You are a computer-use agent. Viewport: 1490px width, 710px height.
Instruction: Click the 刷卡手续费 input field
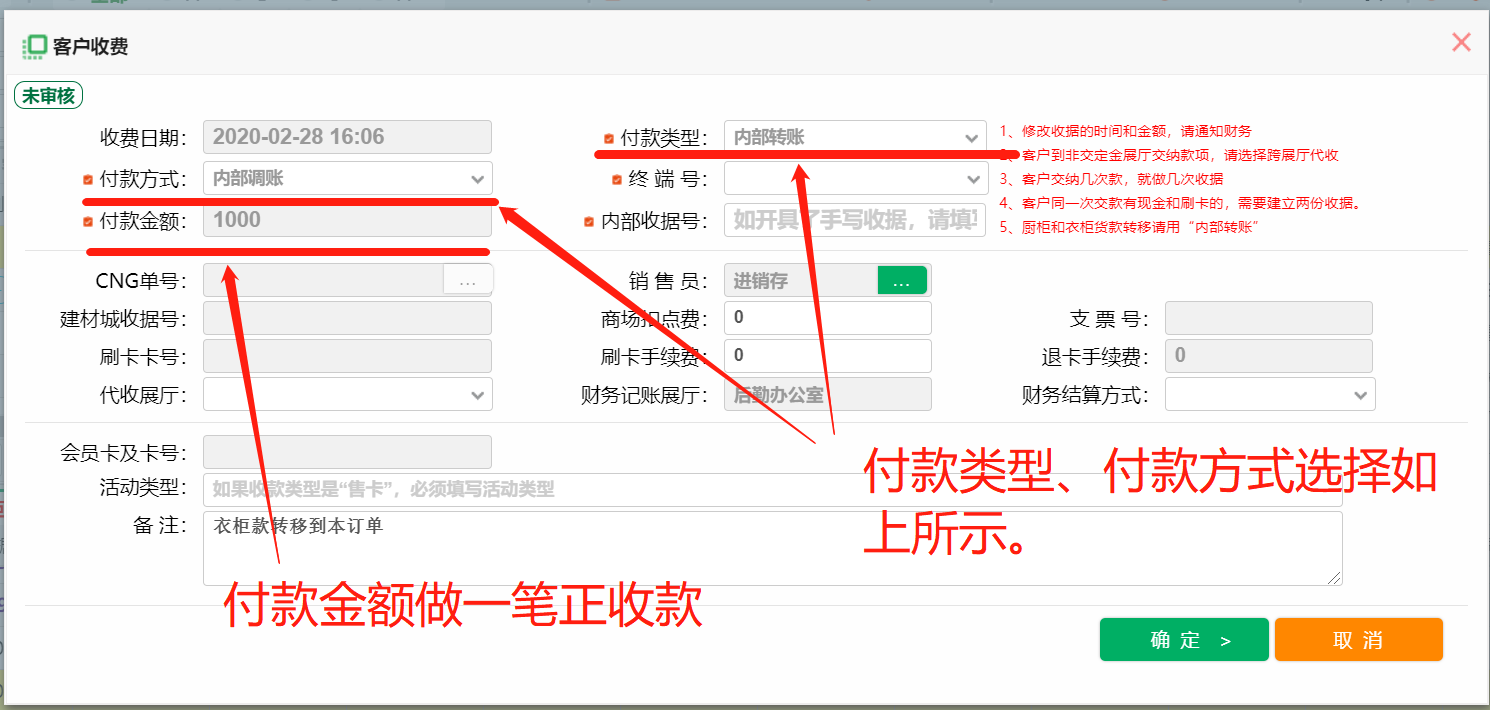pos(827,356)
